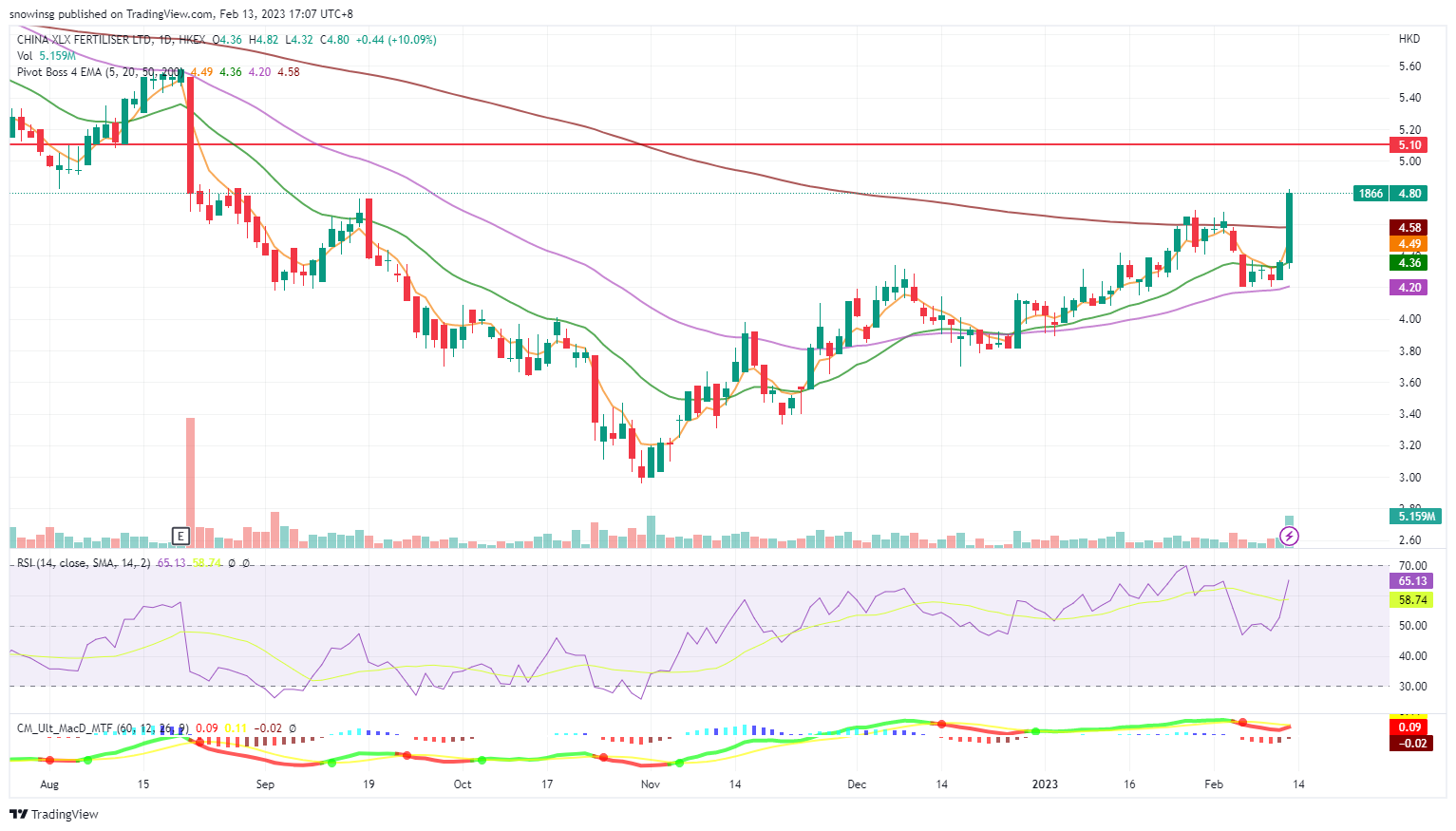Click the 5.00 tick on the price scale
The height and width of the screenshot is (831, 1456).
coord(1409,161)
